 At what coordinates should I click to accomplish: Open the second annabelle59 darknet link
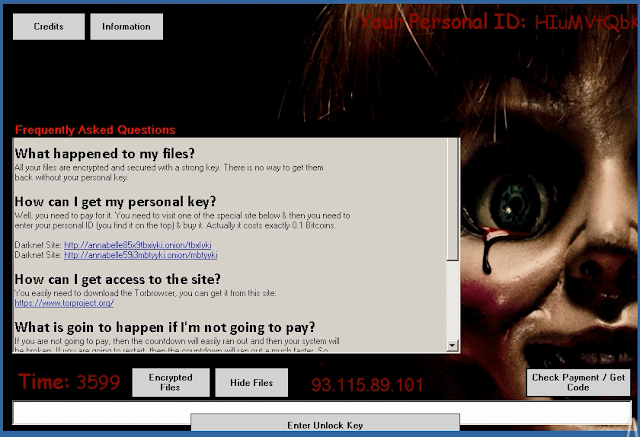point(140,255)
